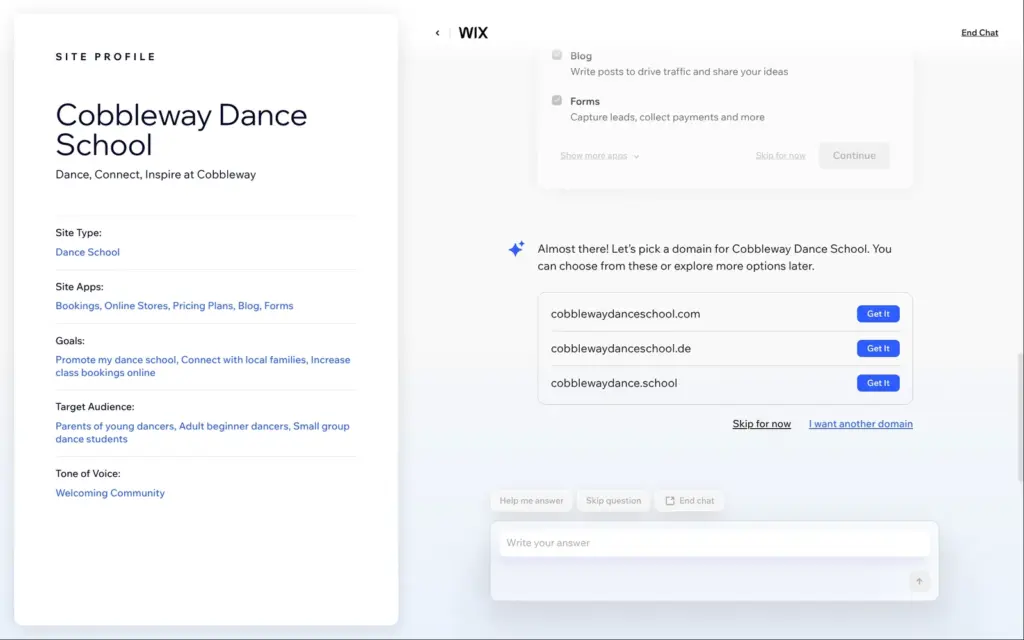Click the Target Audience text about parents
This screenshot has height=640, width=1024.
pyautogui.click(x=202, y=432)
